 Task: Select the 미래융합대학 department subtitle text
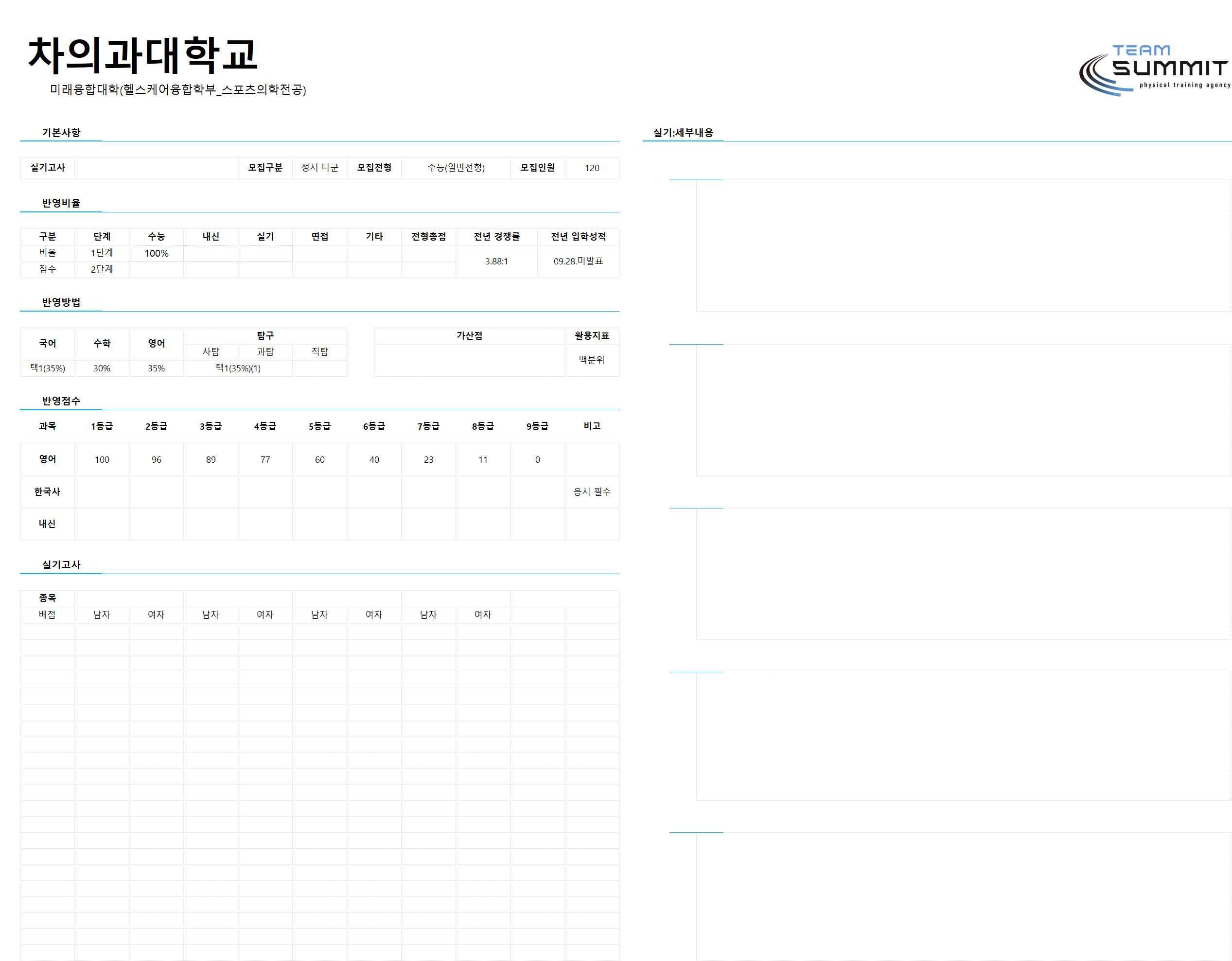click(x=177, y=89)
